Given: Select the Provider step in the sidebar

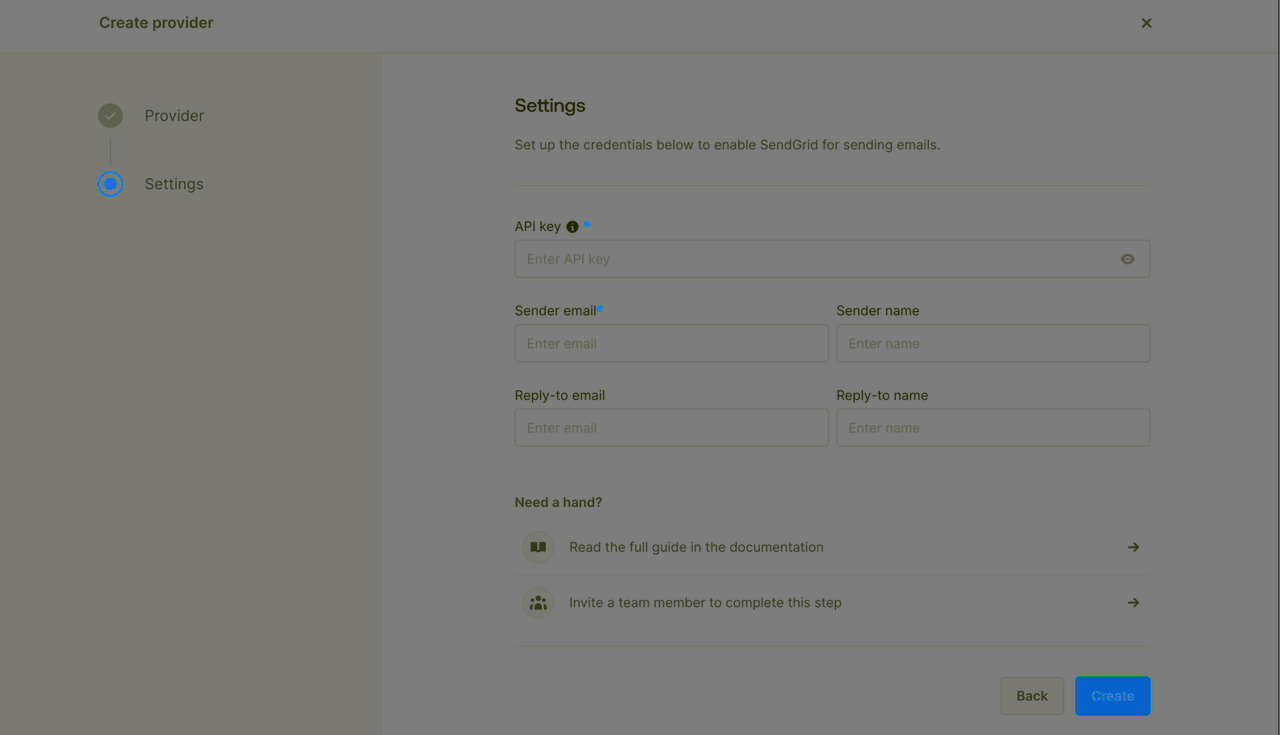Looking at the screenshot, I should click(173, 115).
